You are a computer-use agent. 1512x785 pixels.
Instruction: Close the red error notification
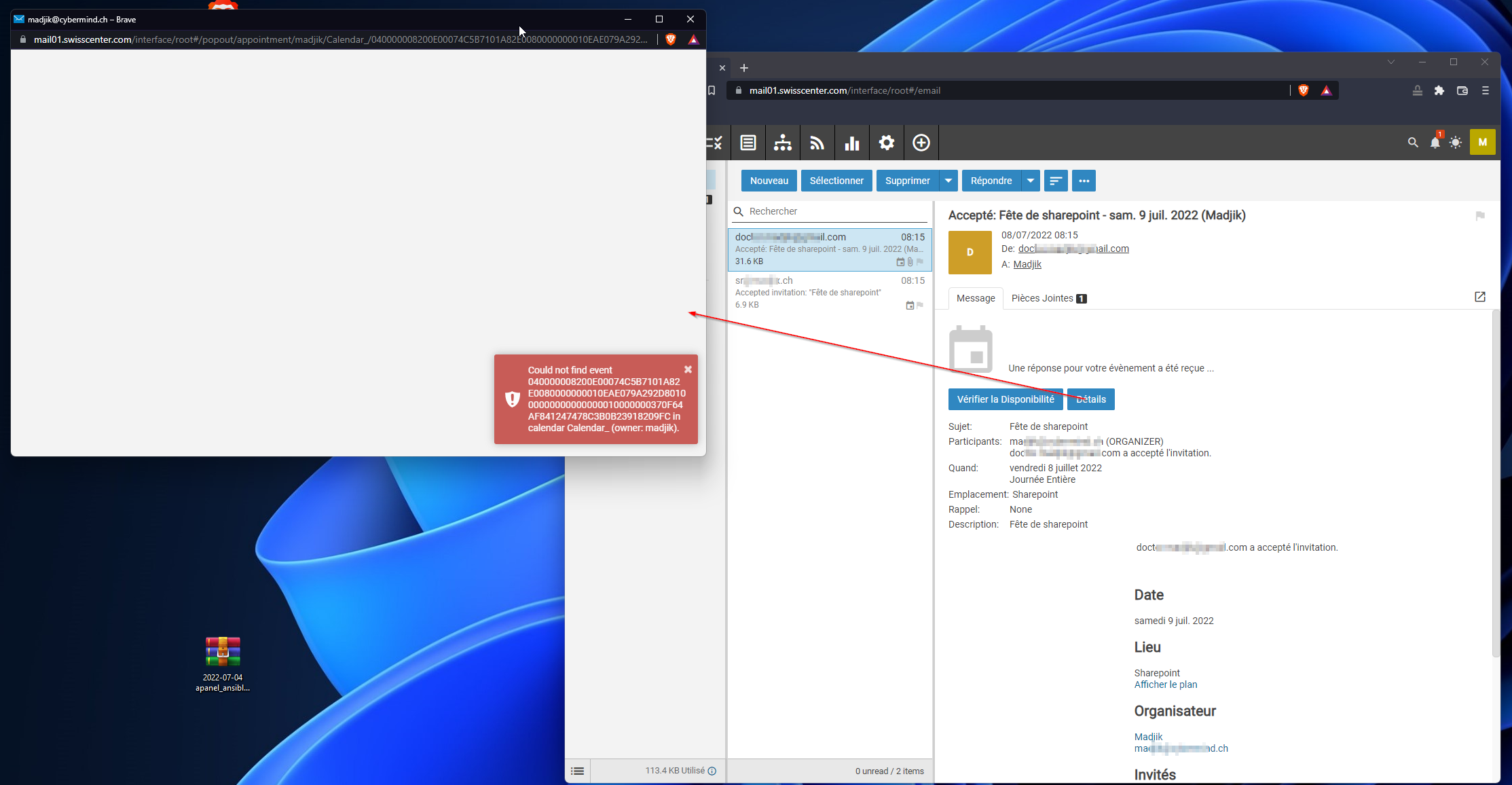tap(688, 369)
